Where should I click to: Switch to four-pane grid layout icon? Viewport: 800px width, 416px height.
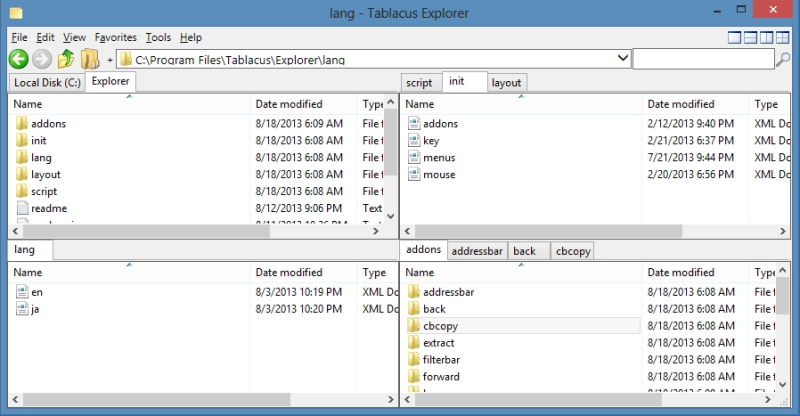(782, 37)
